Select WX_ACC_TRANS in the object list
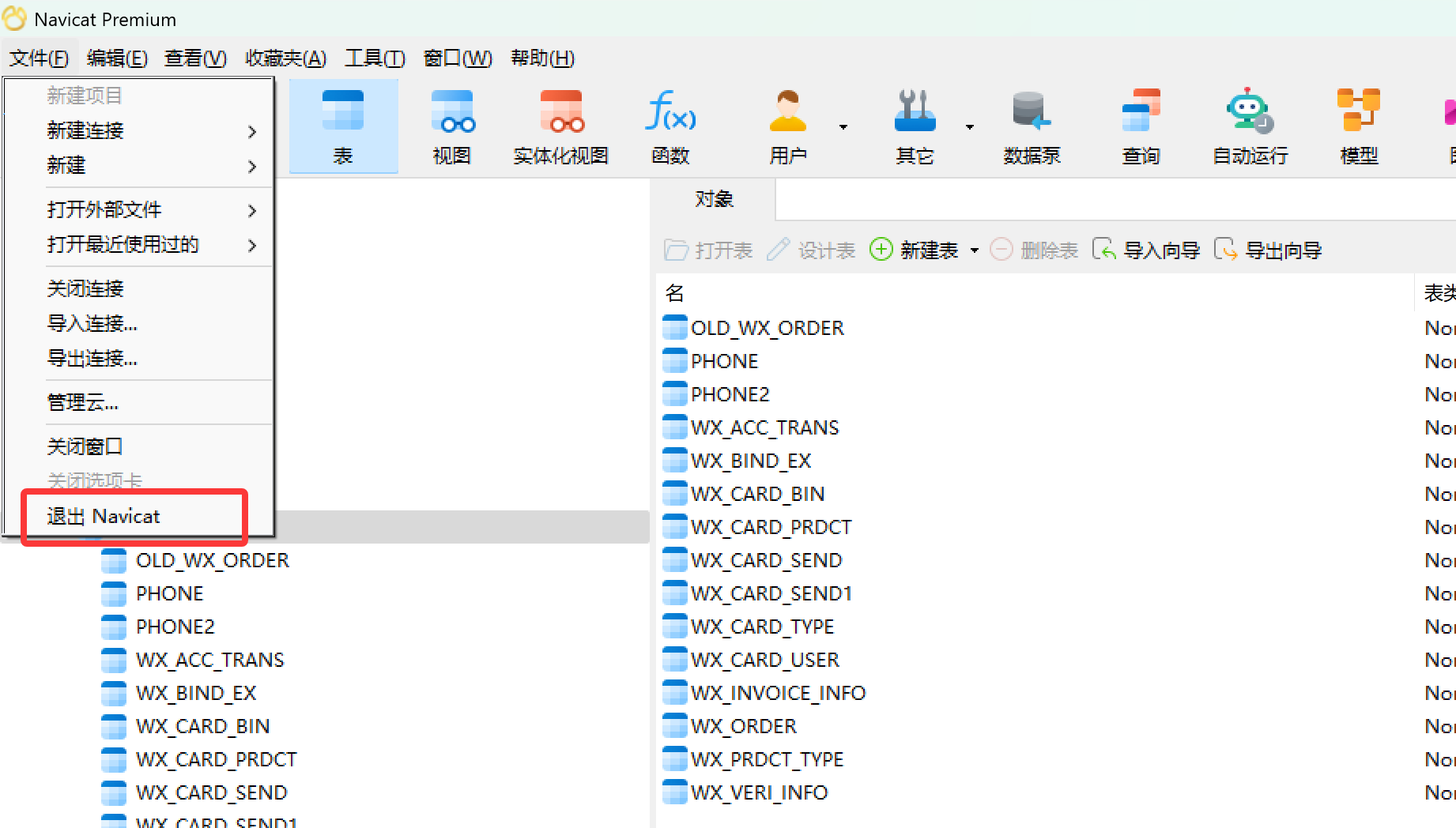 click(x=751, y=427)
